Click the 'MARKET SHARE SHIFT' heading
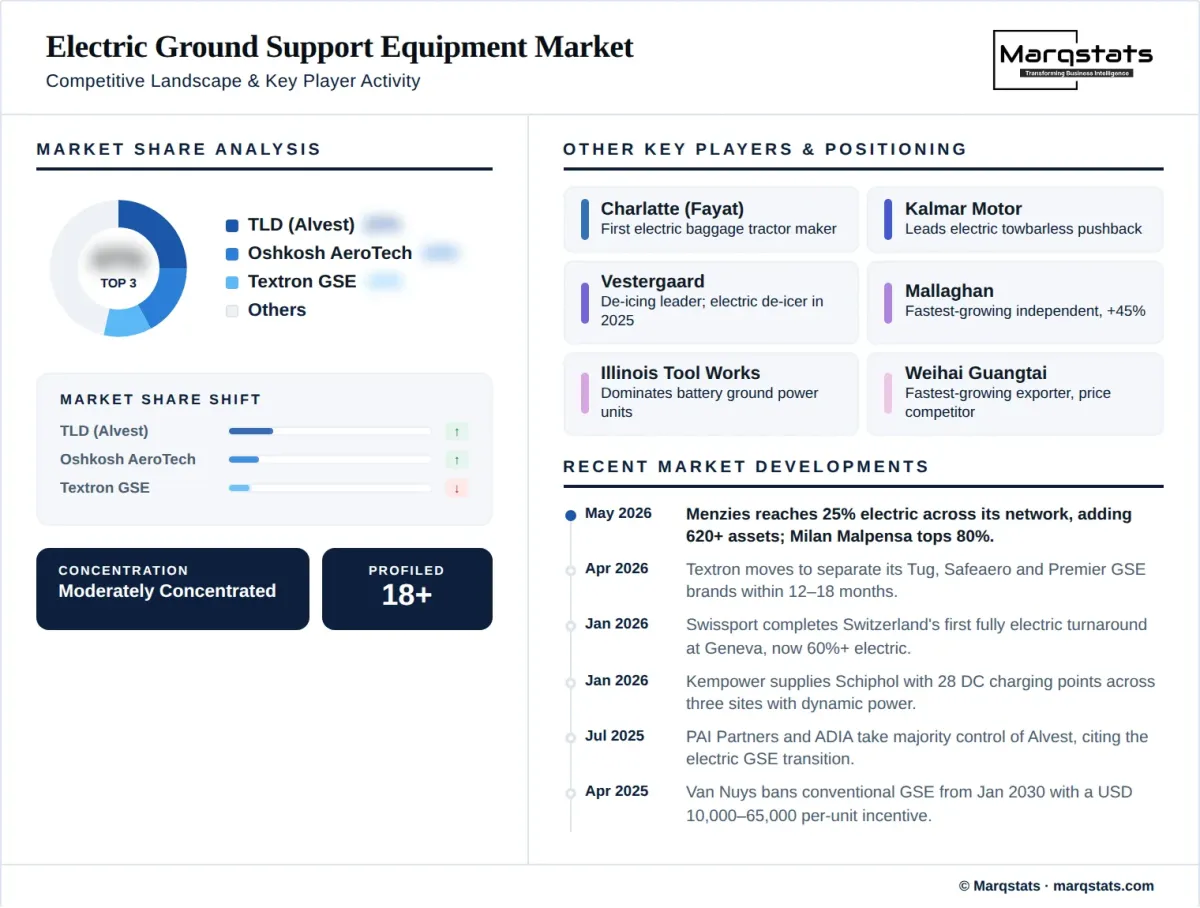Viewport: 1200px width, 908px height. click(x=160, y=399)
